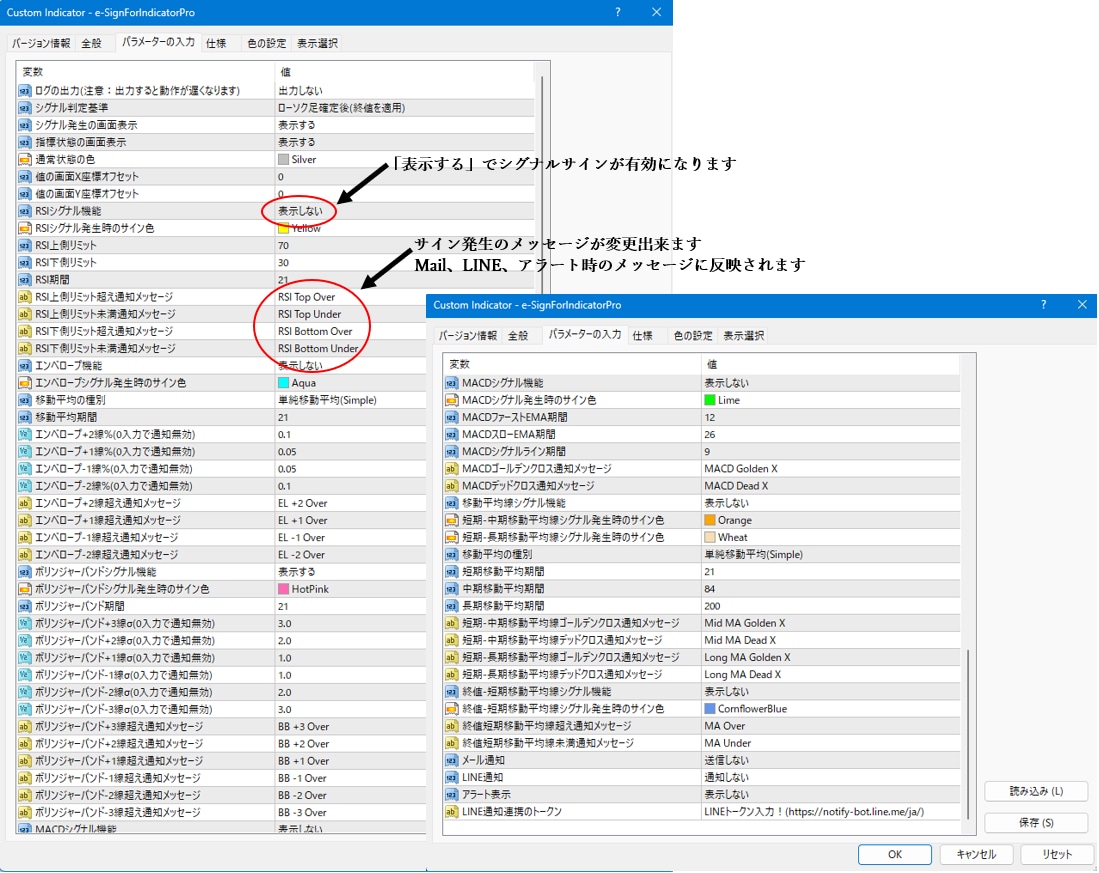Viewport: 1099px width, 873px height.
Task: Click the icon beside ログの出力 row
Action: point(25,90)
